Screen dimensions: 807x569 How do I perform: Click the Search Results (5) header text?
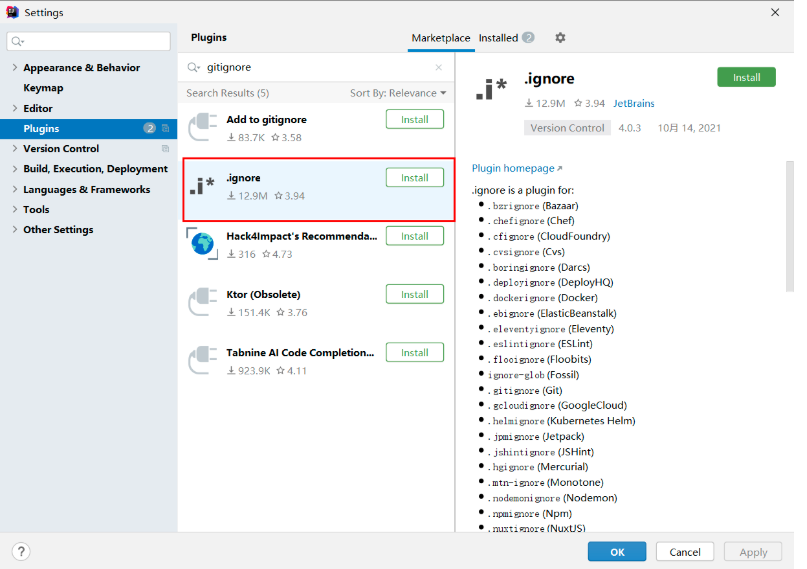point(227,93)
